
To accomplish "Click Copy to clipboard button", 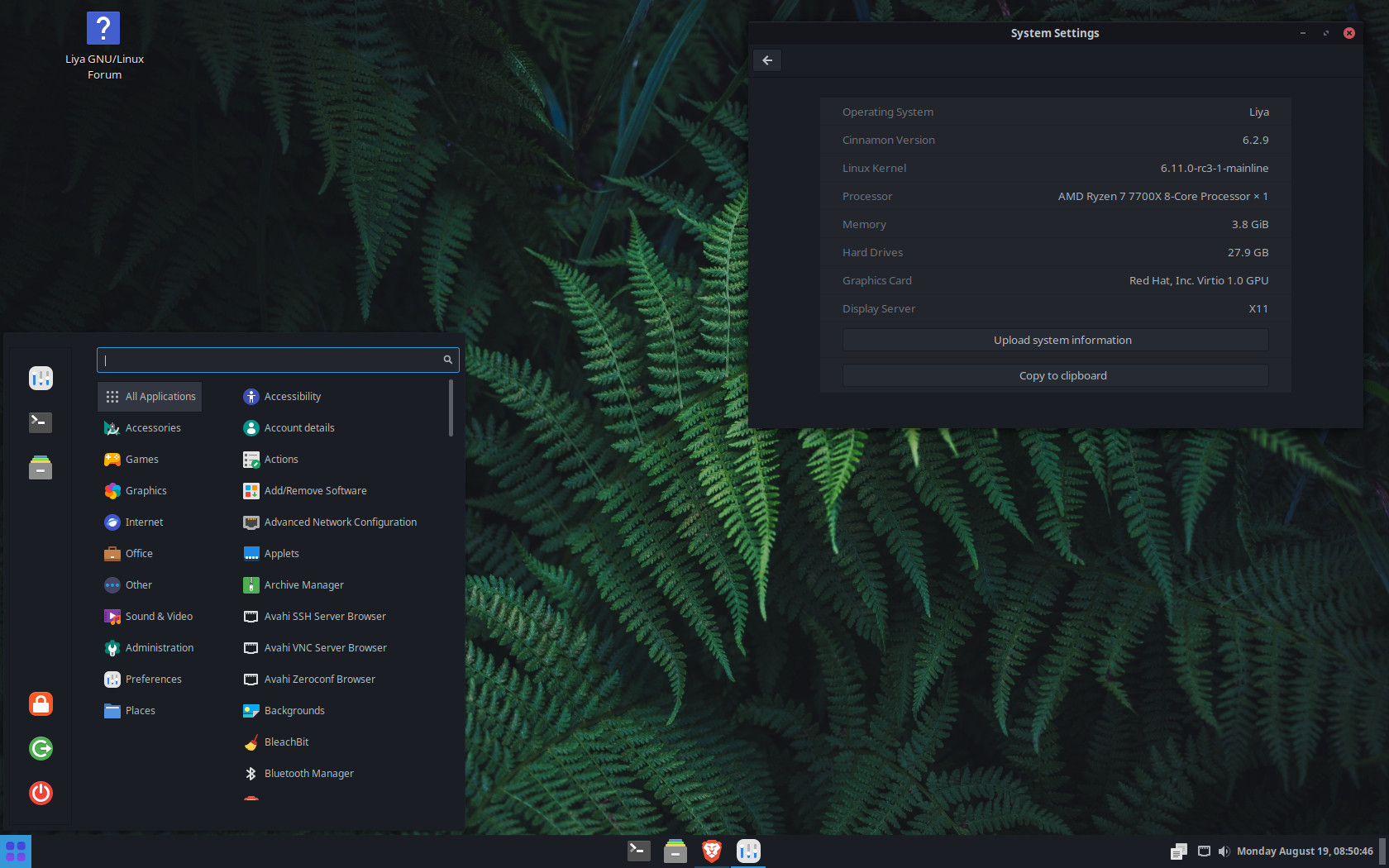I will [x=1055, y=375].
